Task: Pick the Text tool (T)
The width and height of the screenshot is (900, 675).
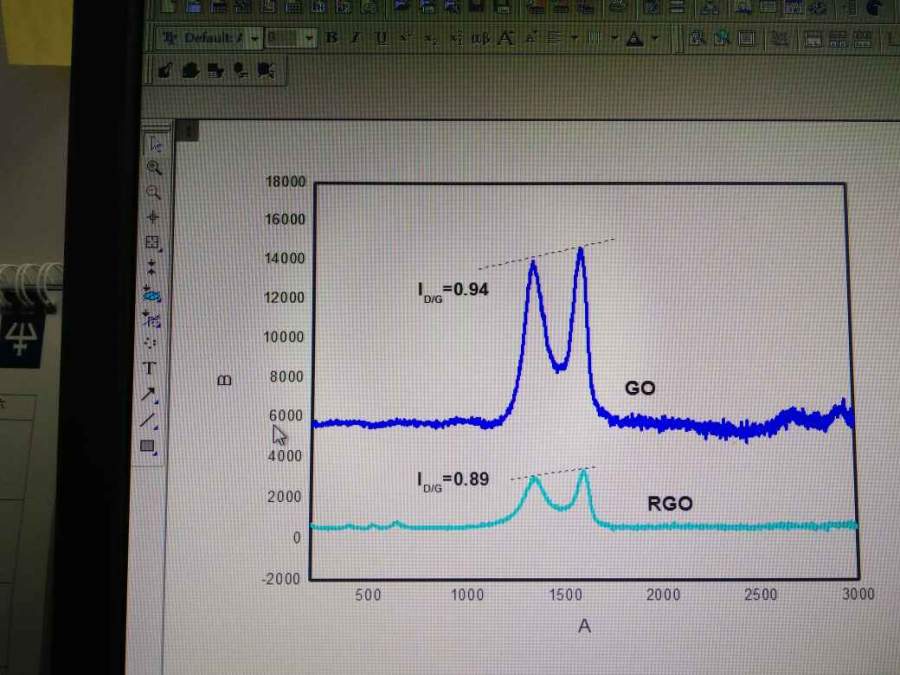Action: [x=150, y=368]
